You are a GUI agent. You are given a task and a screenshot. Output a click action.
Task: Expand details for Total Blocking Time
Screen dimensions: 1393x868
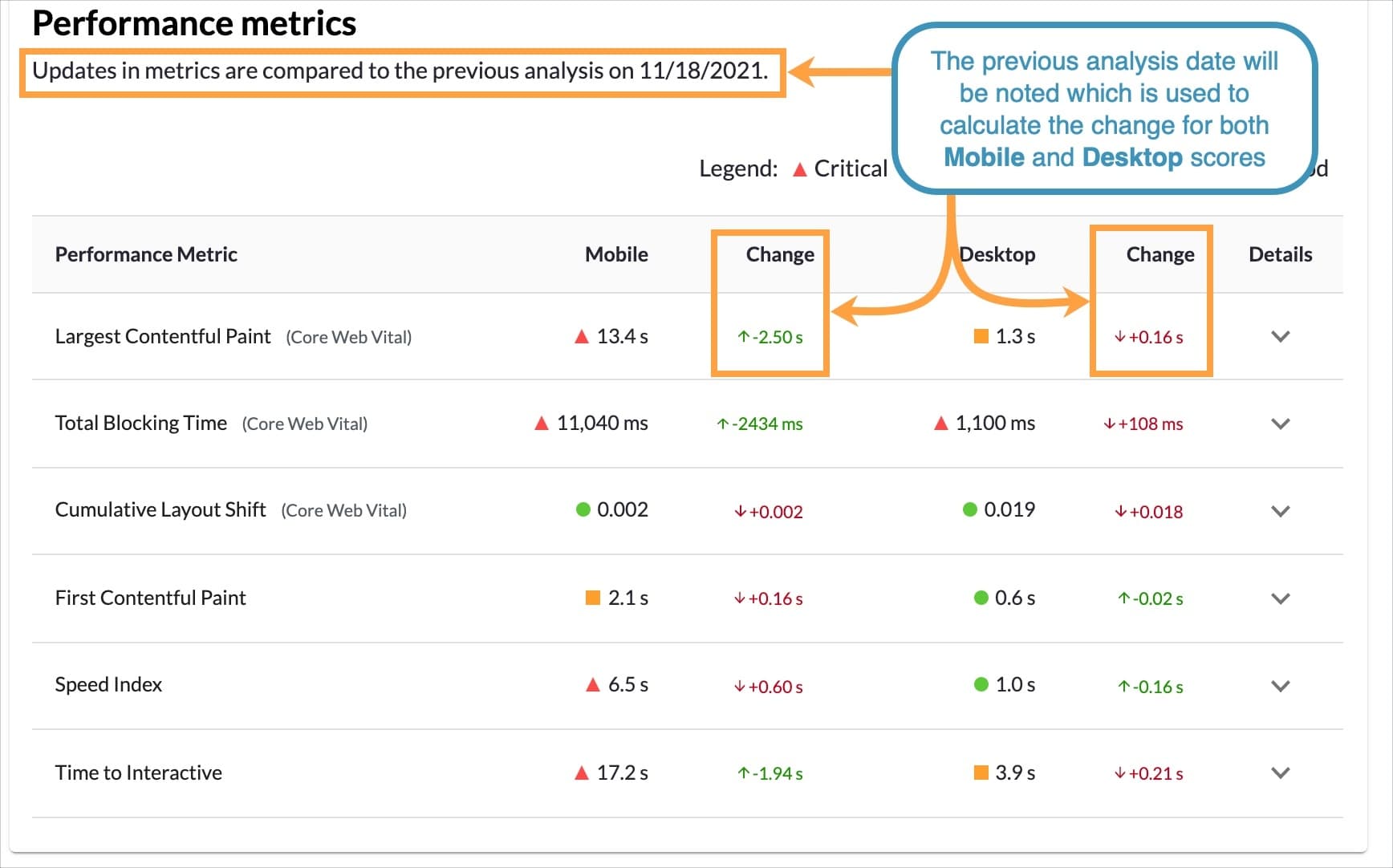click(1281, 424)
